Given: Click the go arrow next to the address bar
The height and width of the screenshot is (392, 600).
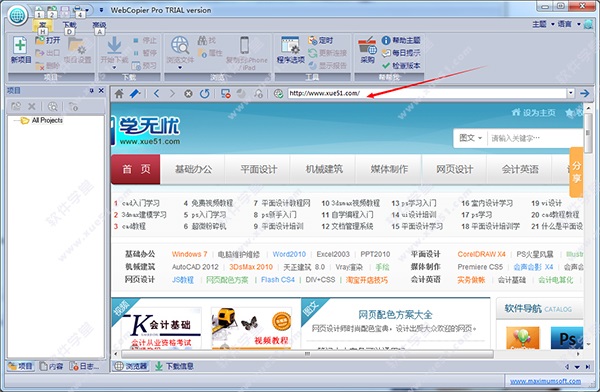Looking at the screenshot, I should 584,93.
